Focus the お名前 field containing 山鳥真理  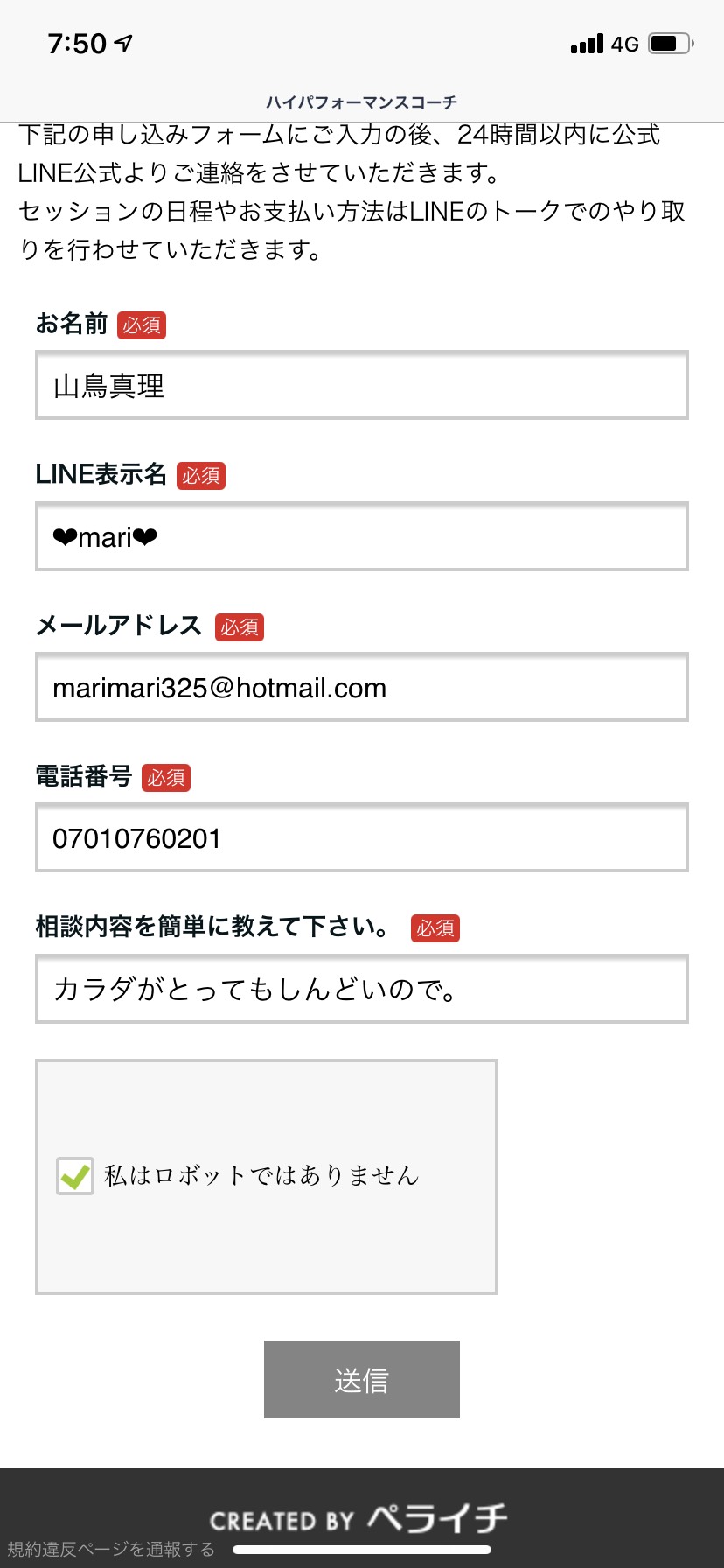point(362,385)
